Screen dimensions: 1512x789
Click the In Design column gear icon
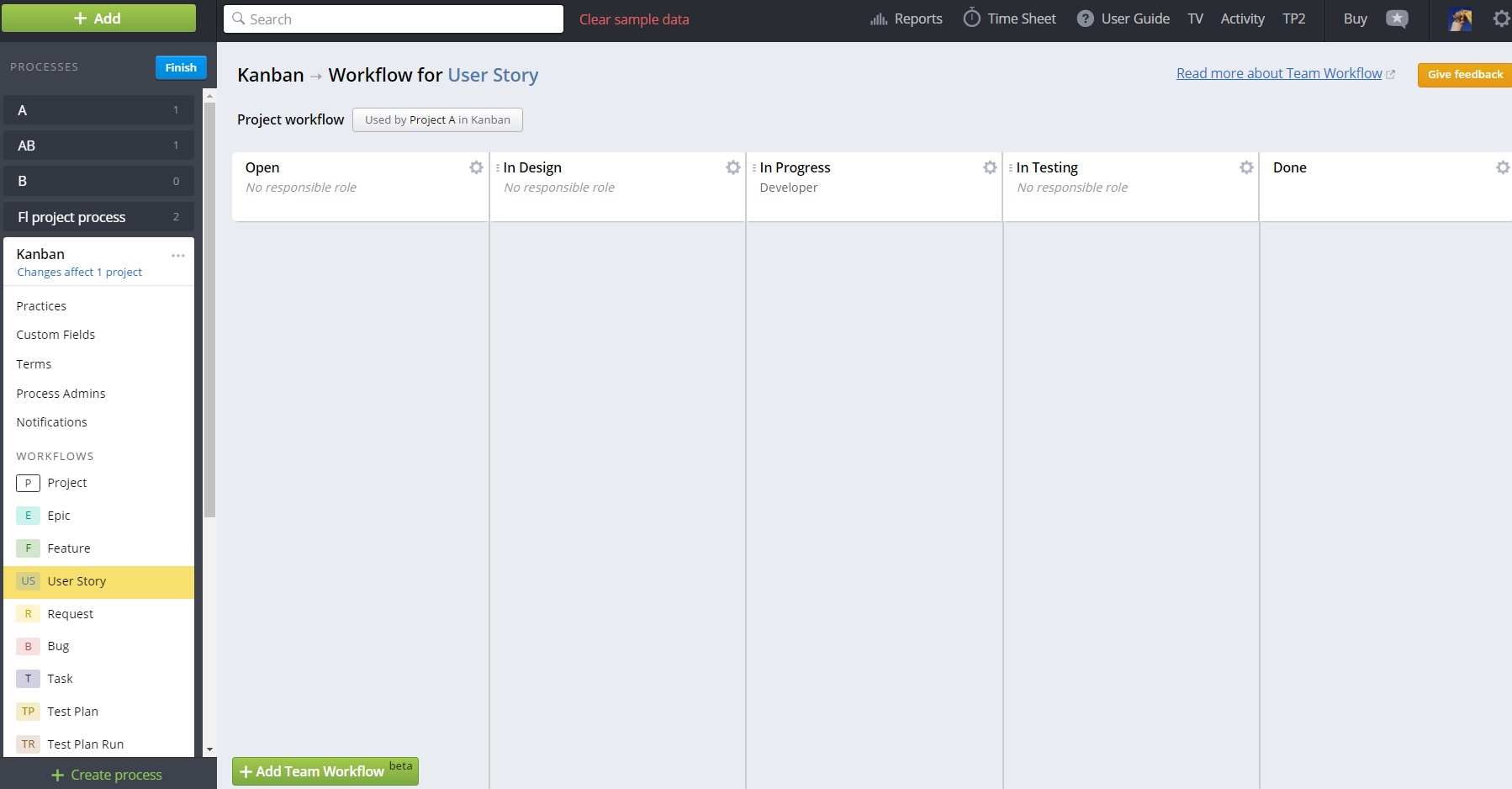tap(732, 167)
